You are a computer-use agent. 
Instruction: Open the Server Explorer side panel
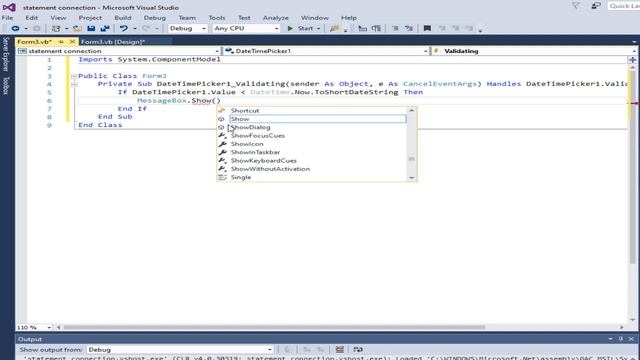tap(6, 54)
